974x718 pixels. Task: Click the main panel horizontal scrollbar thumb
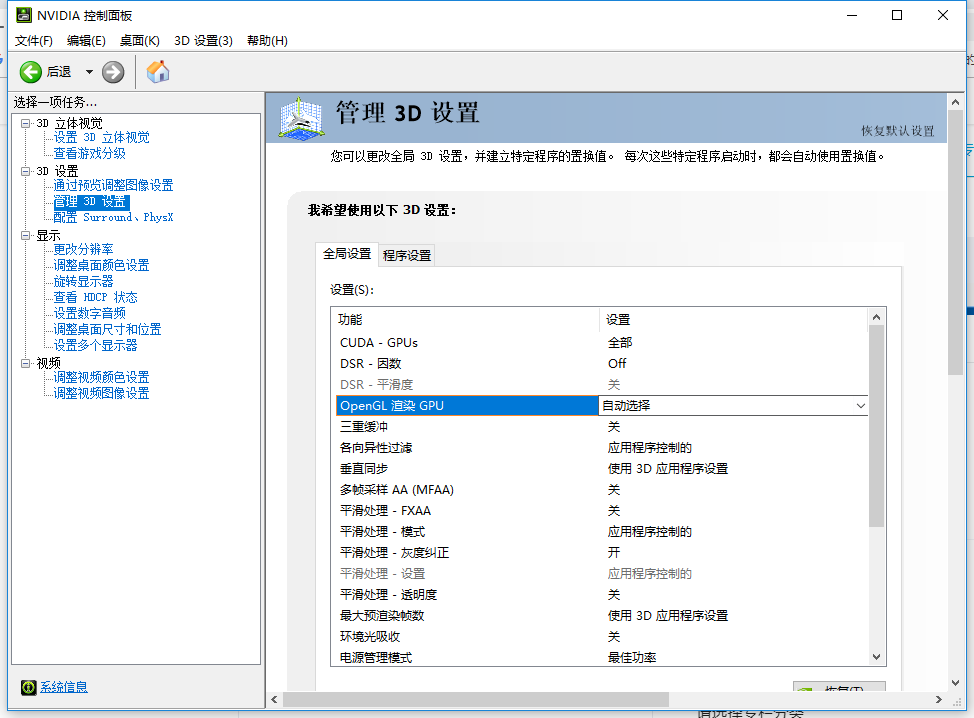point(476,699)
